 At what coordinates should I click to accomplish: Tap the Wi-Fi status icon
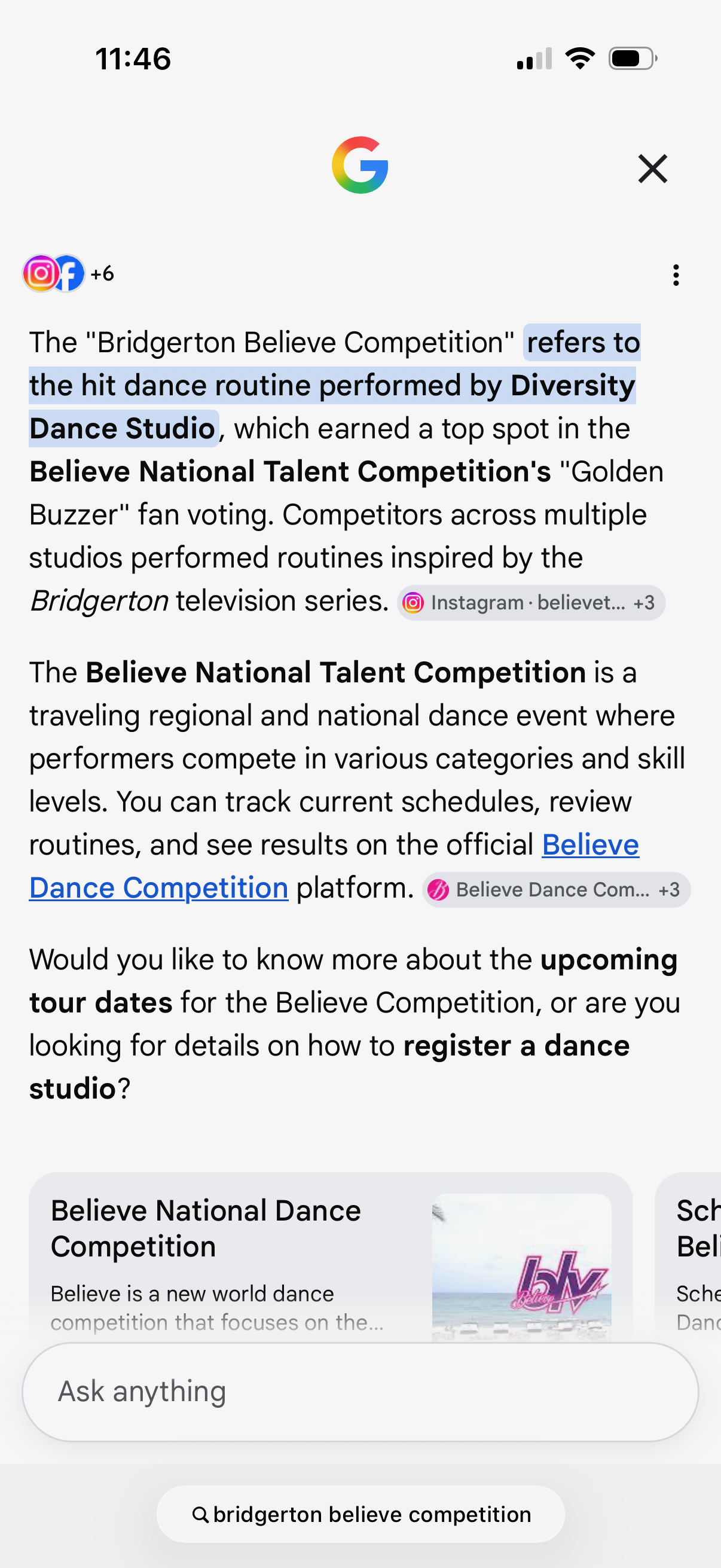click(x=580, y=59)
